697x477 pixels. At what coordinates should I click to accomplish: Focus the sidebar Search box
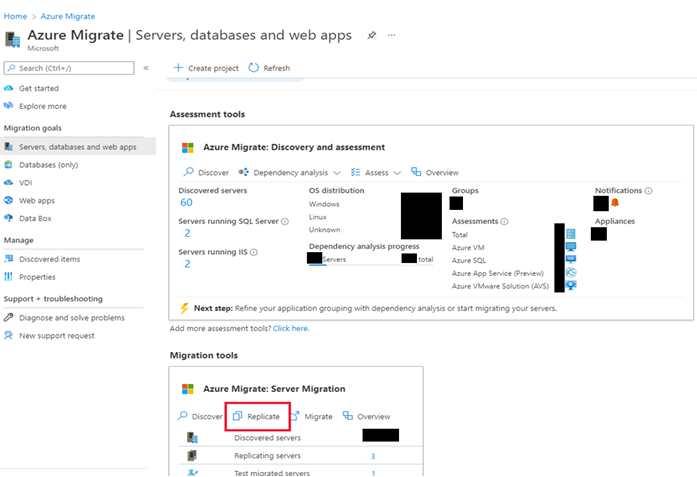pos(69,68)
